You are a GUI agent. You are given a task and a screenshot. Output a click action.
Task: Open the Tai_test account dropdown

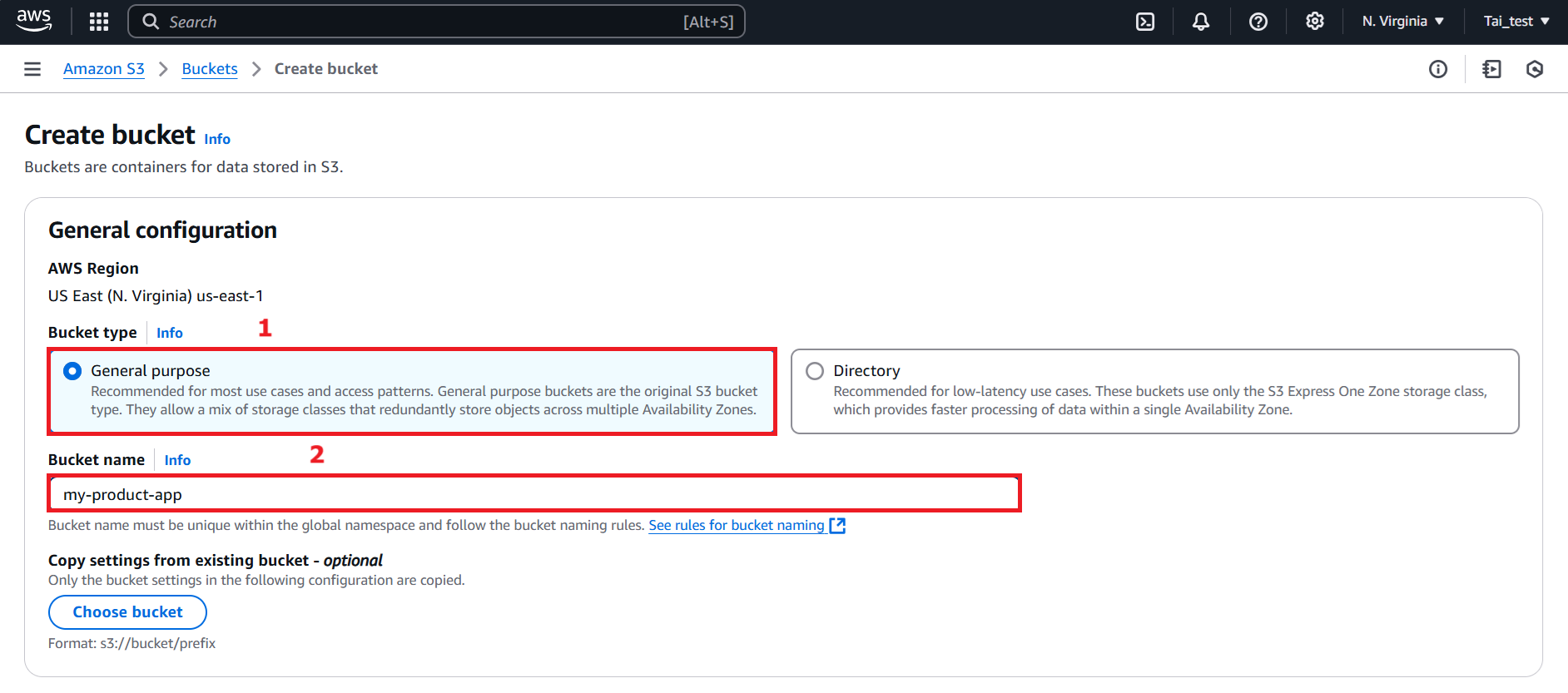1516,22
